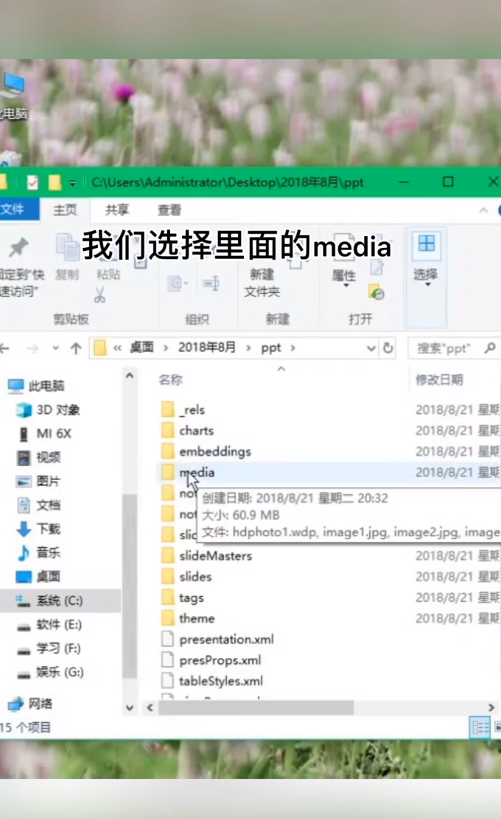Click the search magnifier icon
The height and width of the screenshot is (819, 501).
490,347
